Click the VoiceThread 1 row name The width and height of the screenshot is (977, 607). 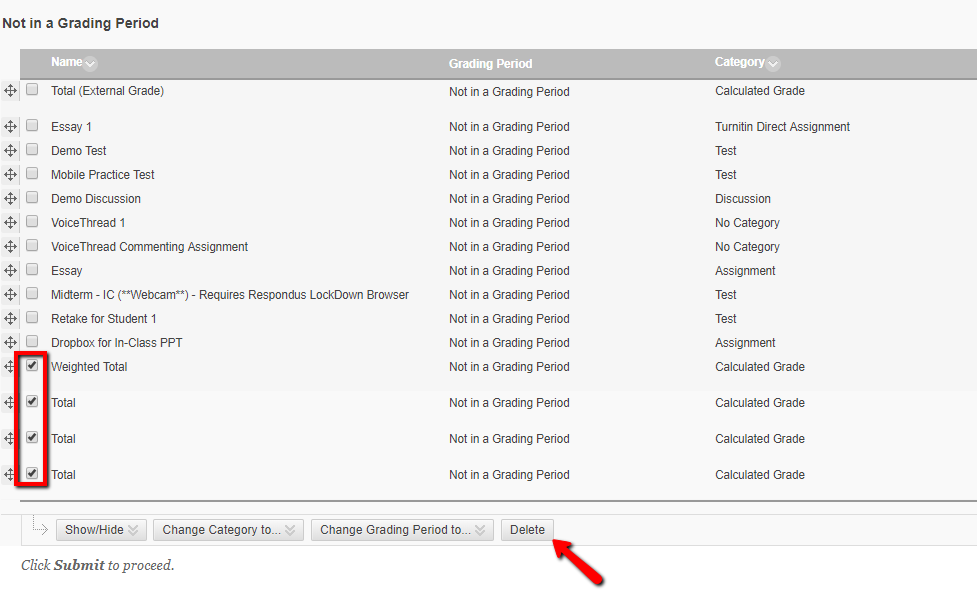(x=88, y=223)
